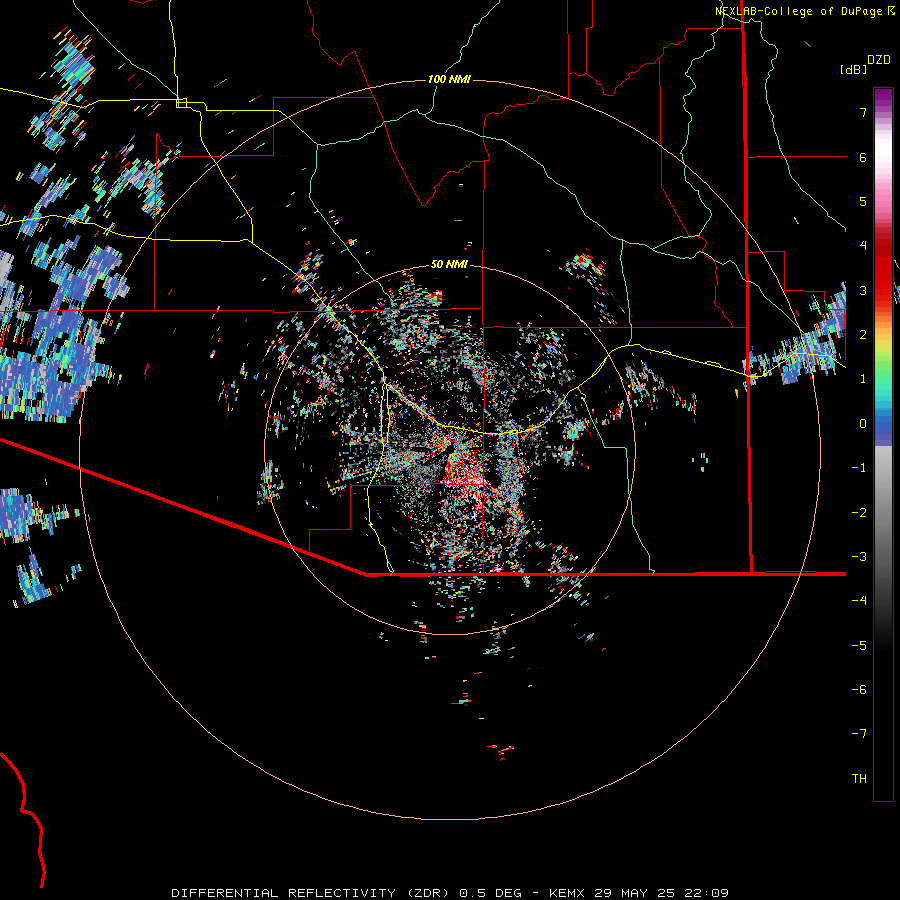Click the 50 NMI range ring label
Image resolution: width=900 pixels, height=900 pixels.
tap(449, 265)
